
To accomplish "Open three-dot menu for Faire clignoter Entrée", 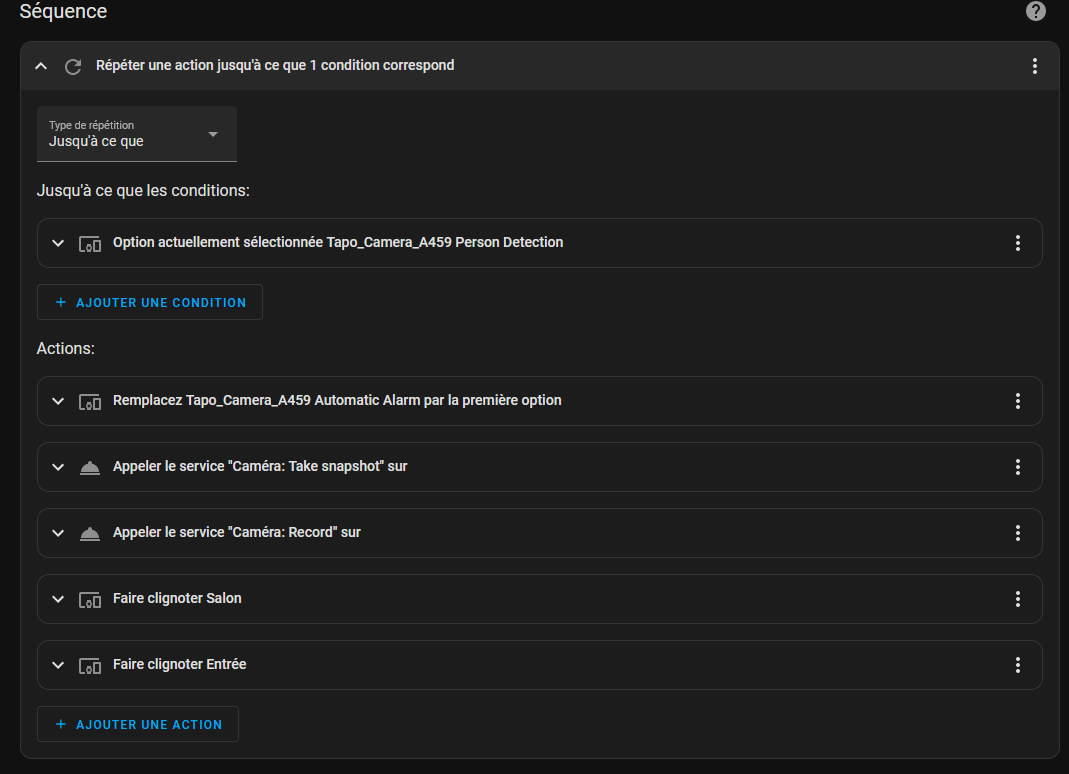I will (x=1017, y=665).
